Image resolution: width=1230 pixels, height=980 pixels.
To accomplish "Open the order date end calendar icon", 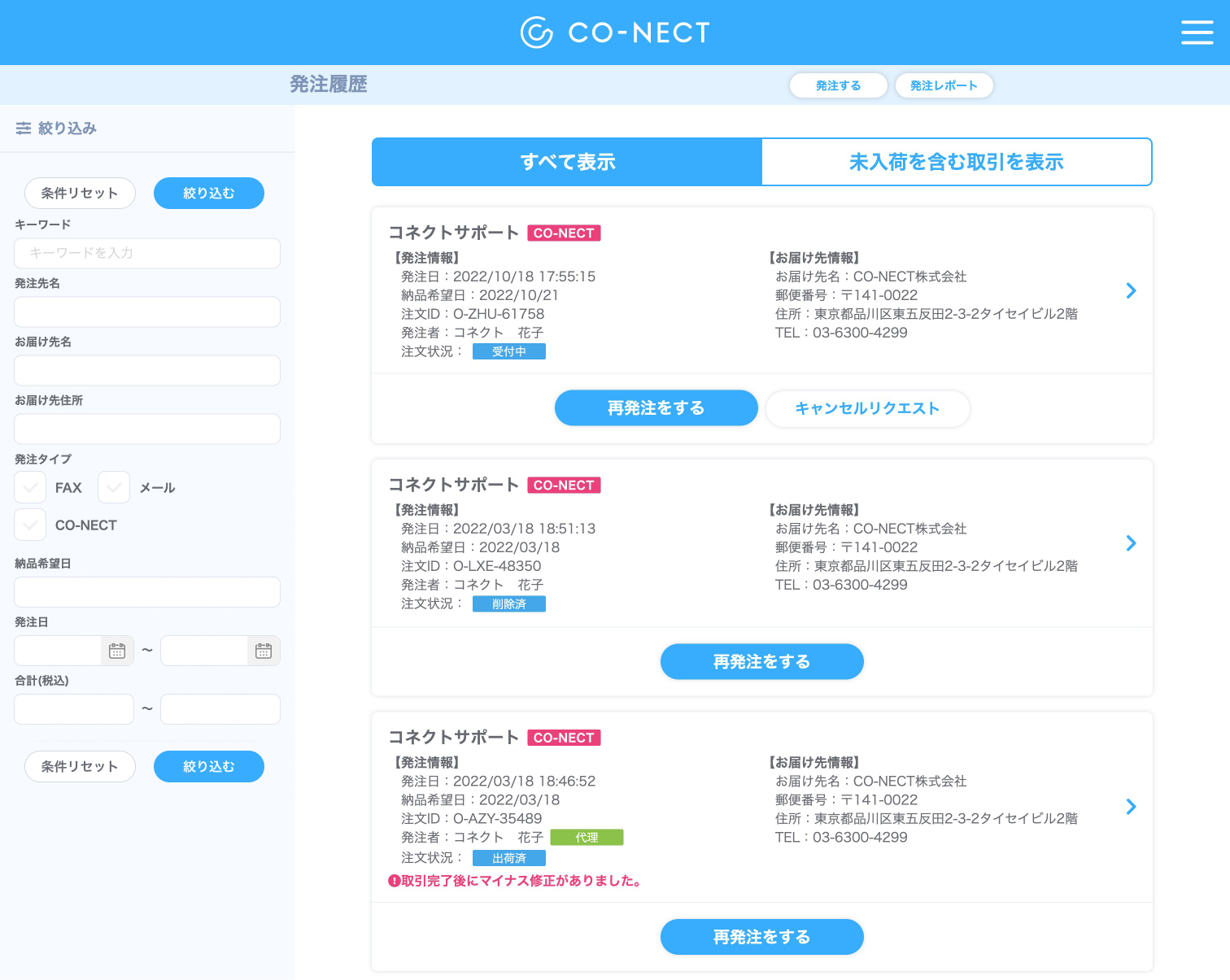I will [264, 651].
